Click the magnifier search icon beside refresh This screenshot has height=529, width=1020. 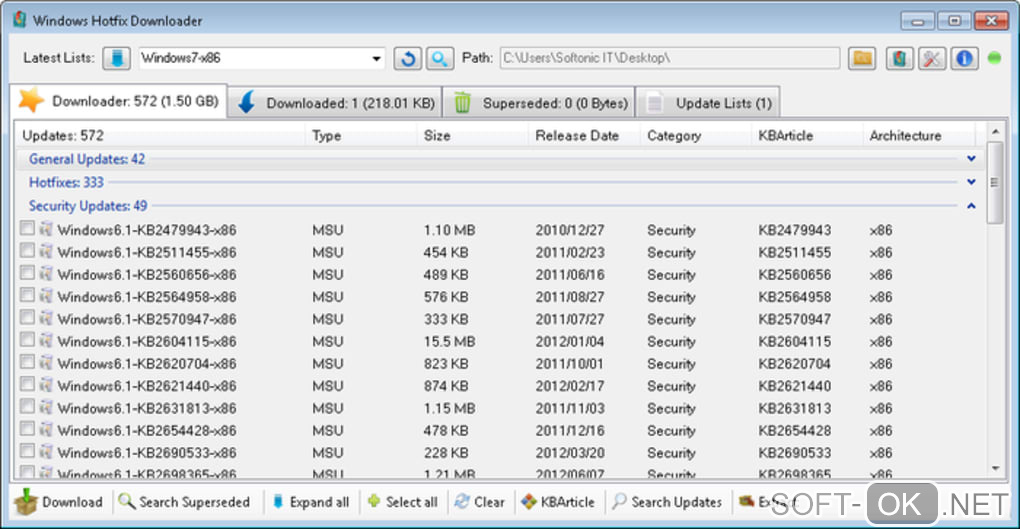(440, 59)
